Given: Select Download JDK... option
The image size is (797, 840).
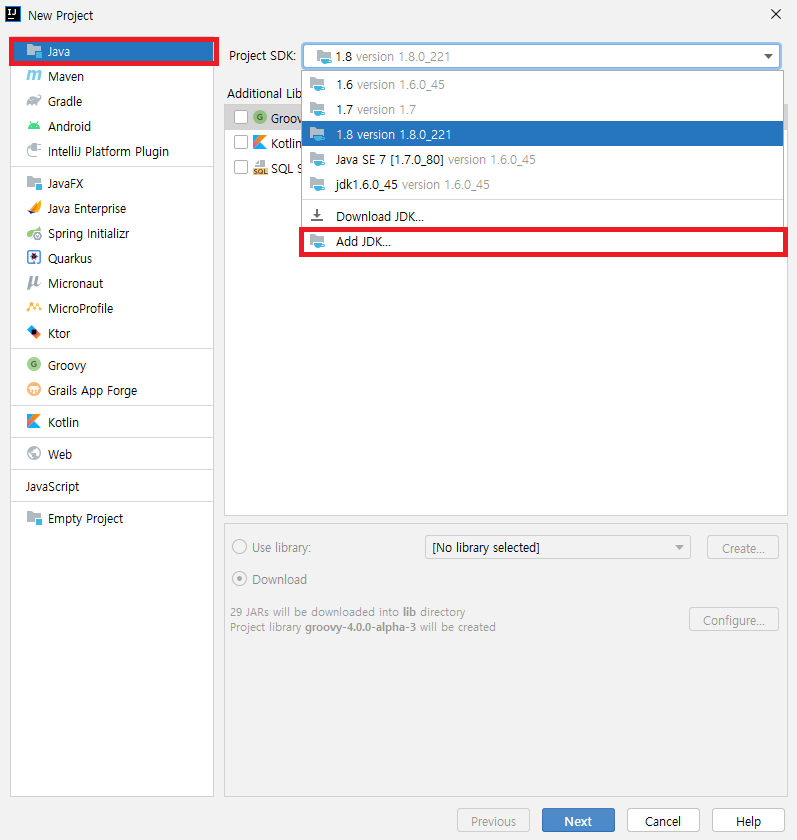Looking at the screenshot, I should coord(542,216).
